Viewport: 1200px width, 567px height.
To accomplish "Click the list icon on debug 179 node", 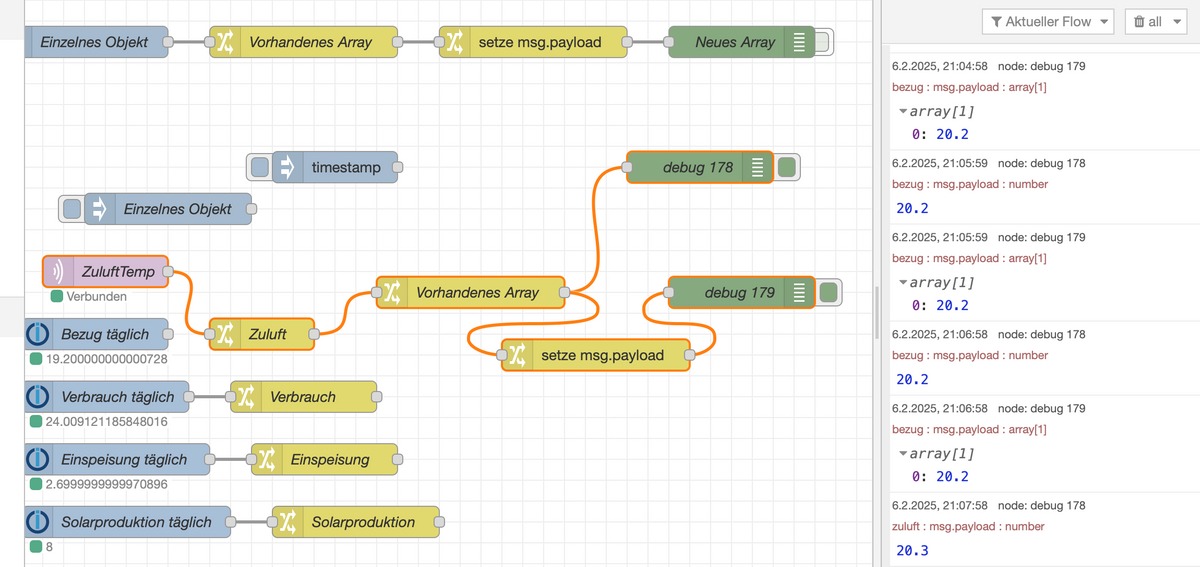I will 798,293.
